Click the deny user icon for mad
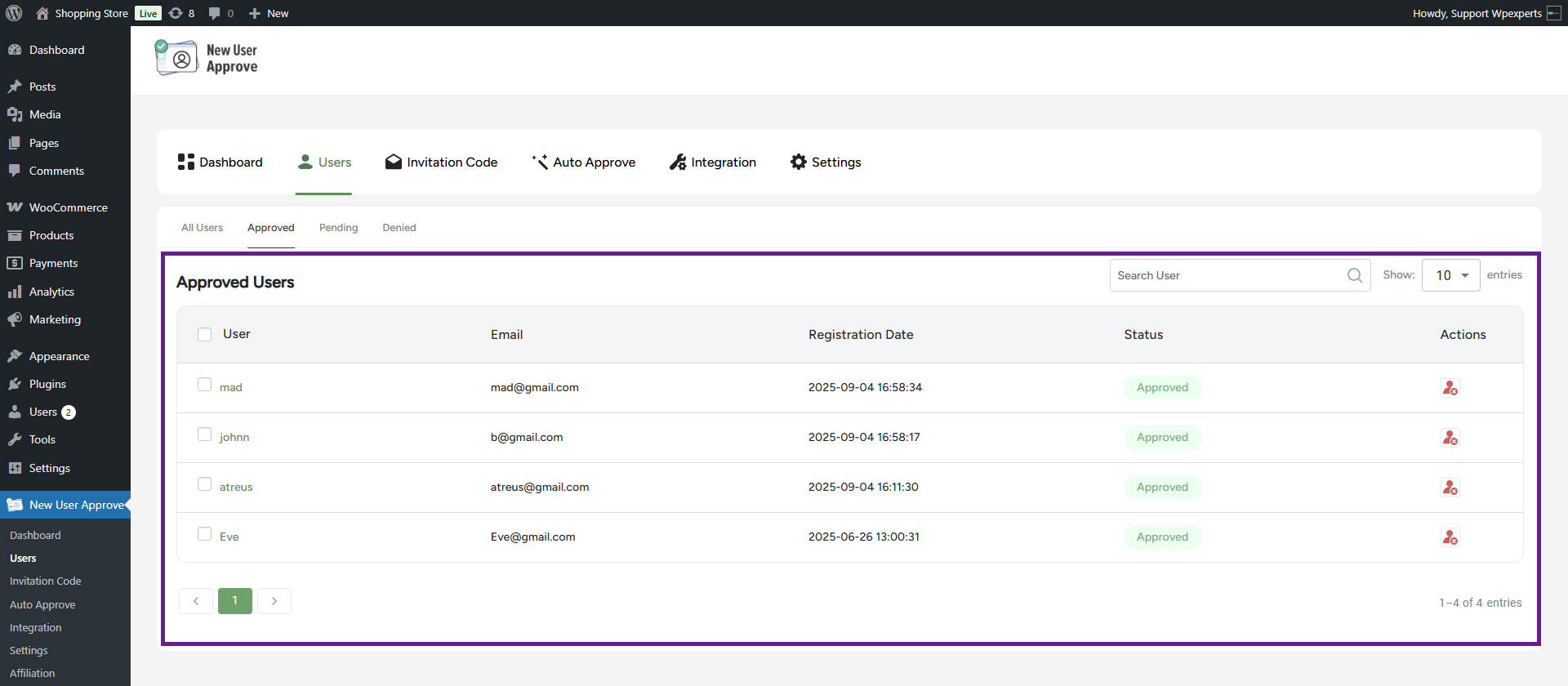Viewport: 1568px width, 686px height. click(1450, 388)
